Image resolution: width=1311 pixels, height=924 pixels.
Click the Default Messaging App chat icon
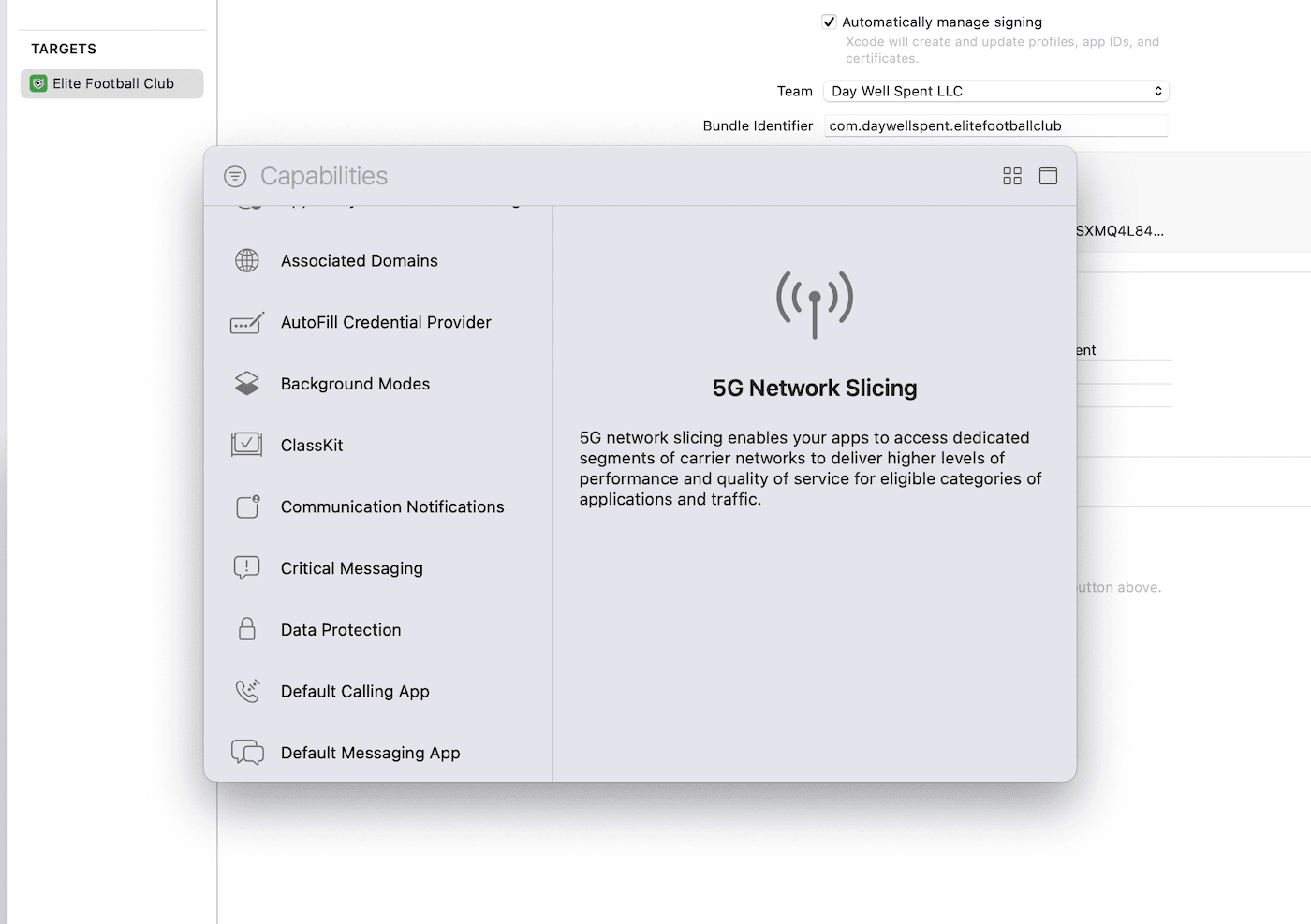point(247,753)
